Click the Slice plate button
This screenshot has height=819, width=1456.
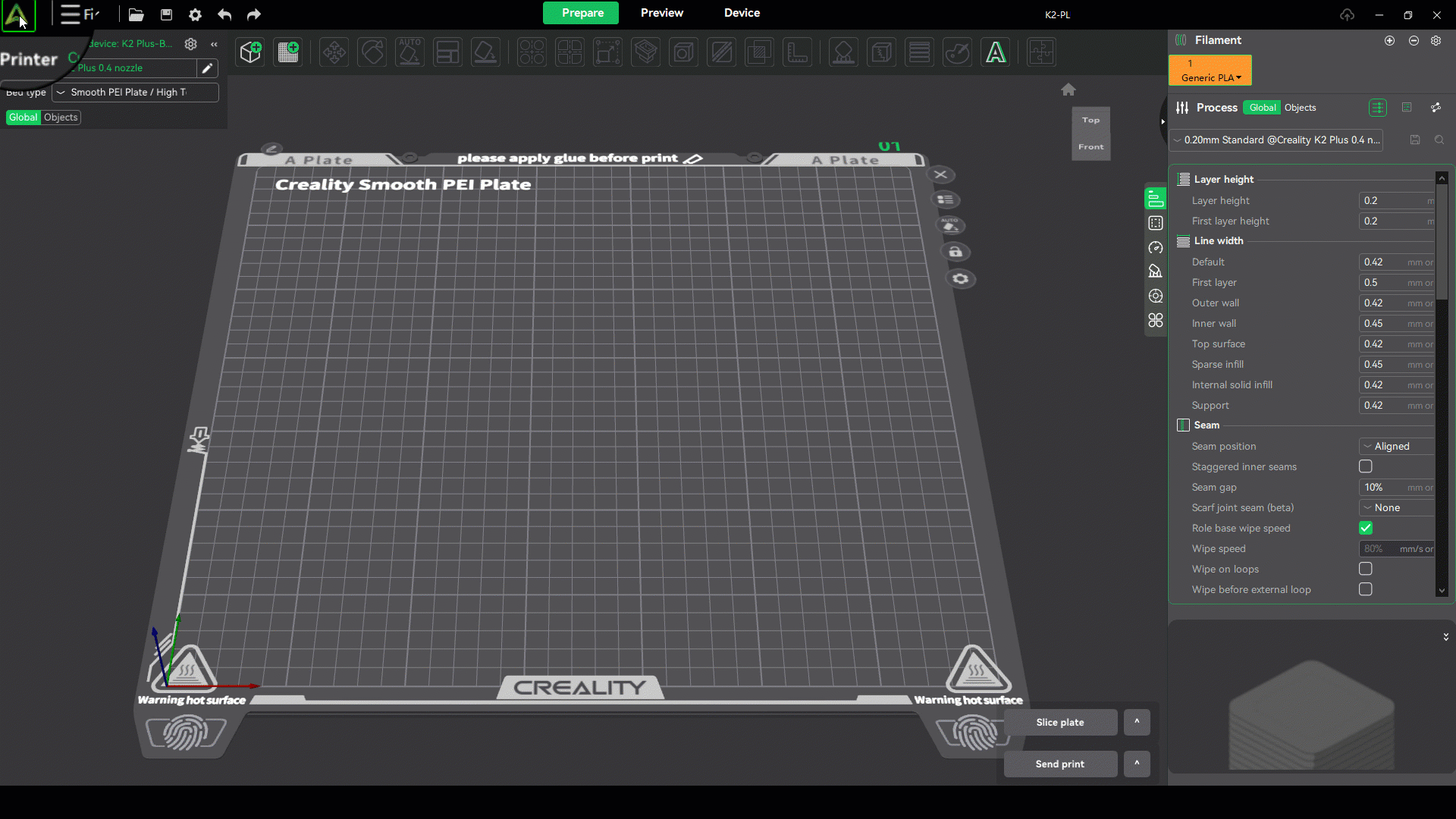tap(1059, 722)
